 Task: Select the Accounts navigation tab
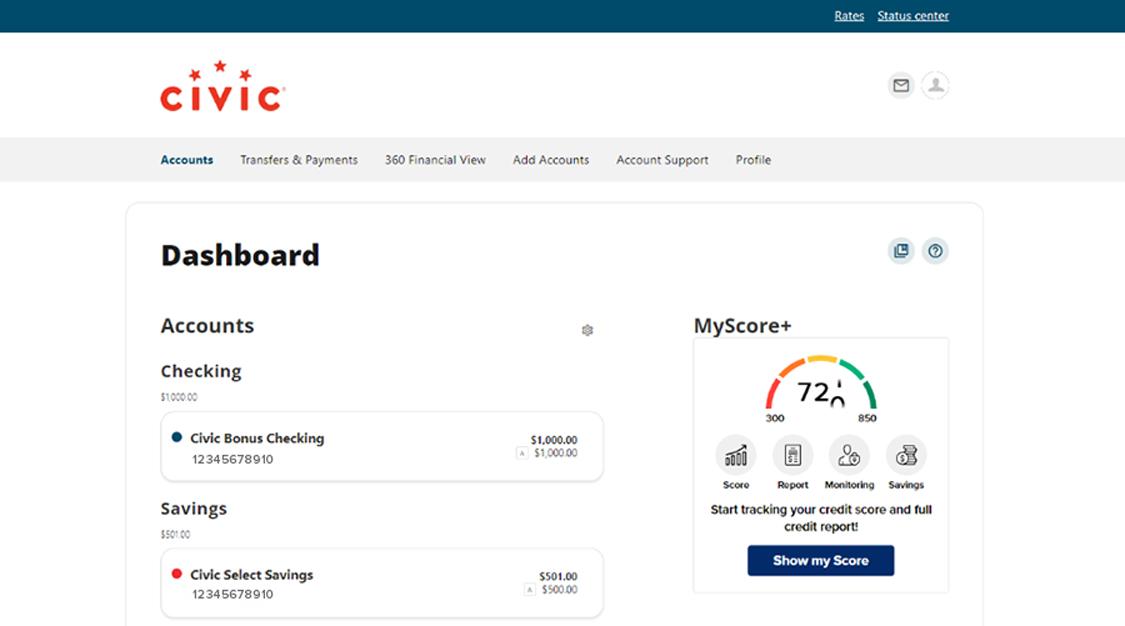tap(187, 160)
